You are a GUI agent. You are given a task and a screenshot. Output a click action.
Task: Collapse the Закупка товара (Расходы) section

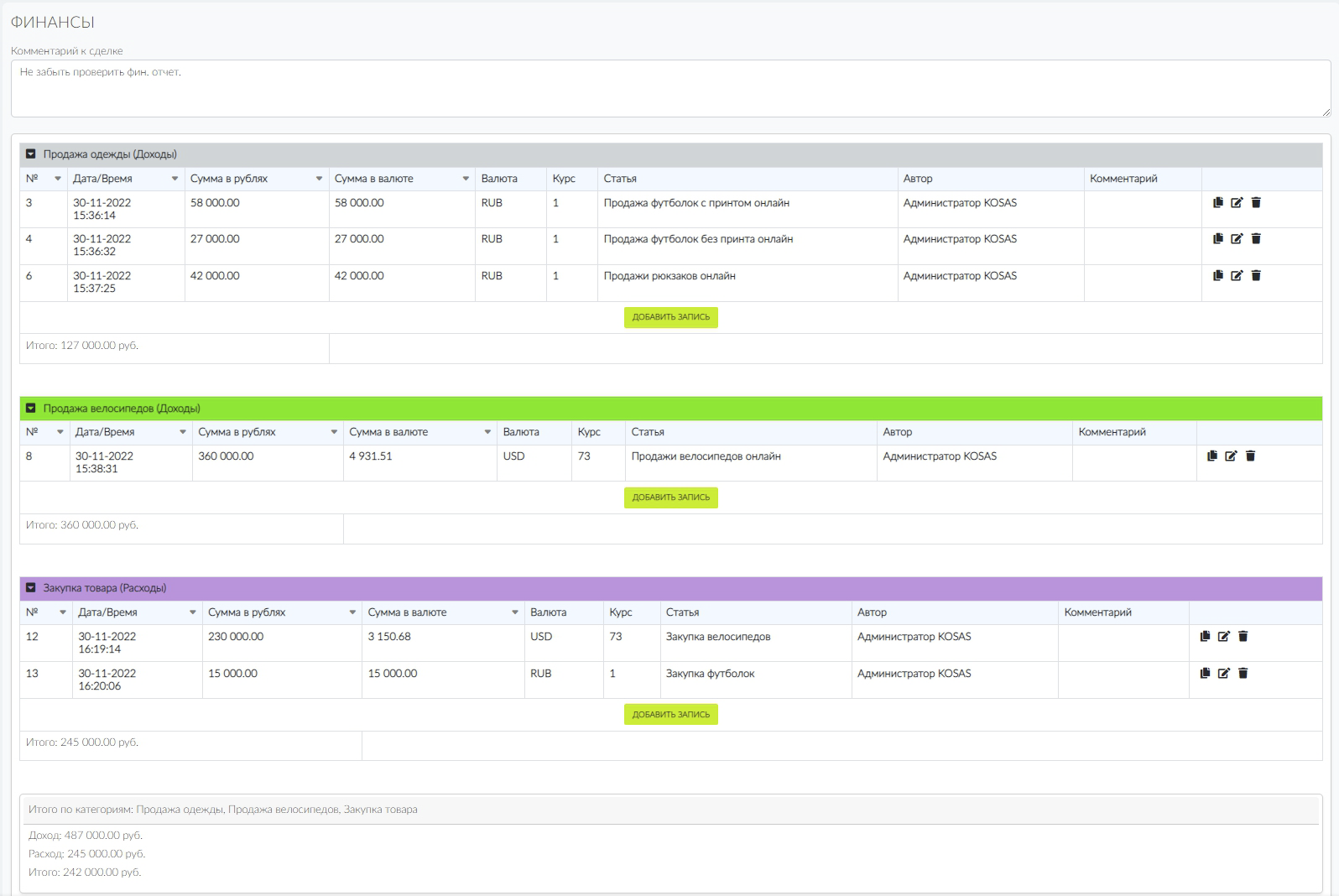click(x=31, y=588)
